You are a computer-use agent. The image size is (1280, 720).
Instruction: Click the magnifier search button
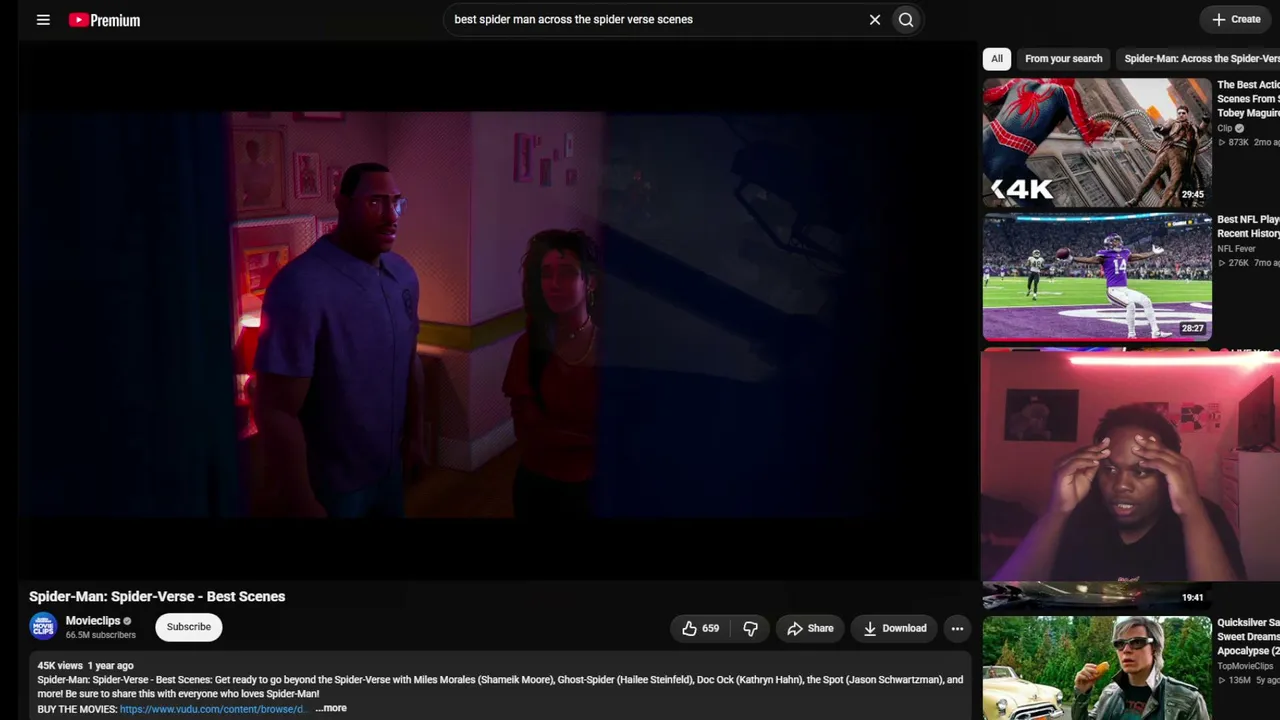(x=906, y=19)
